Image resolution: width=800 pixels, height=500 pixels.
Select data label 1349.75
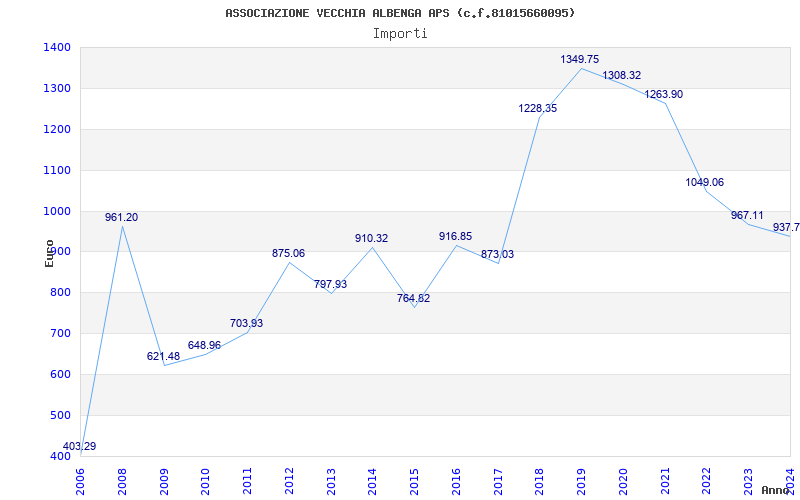[580, 59]
